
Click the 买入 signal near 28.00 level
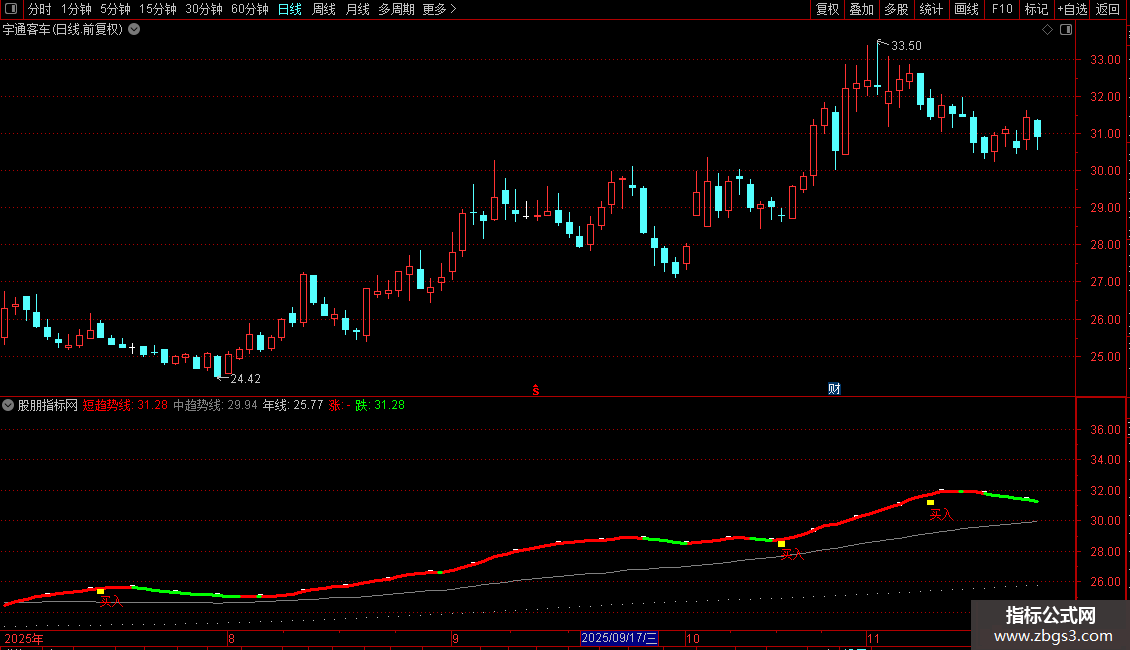point(791,554)
